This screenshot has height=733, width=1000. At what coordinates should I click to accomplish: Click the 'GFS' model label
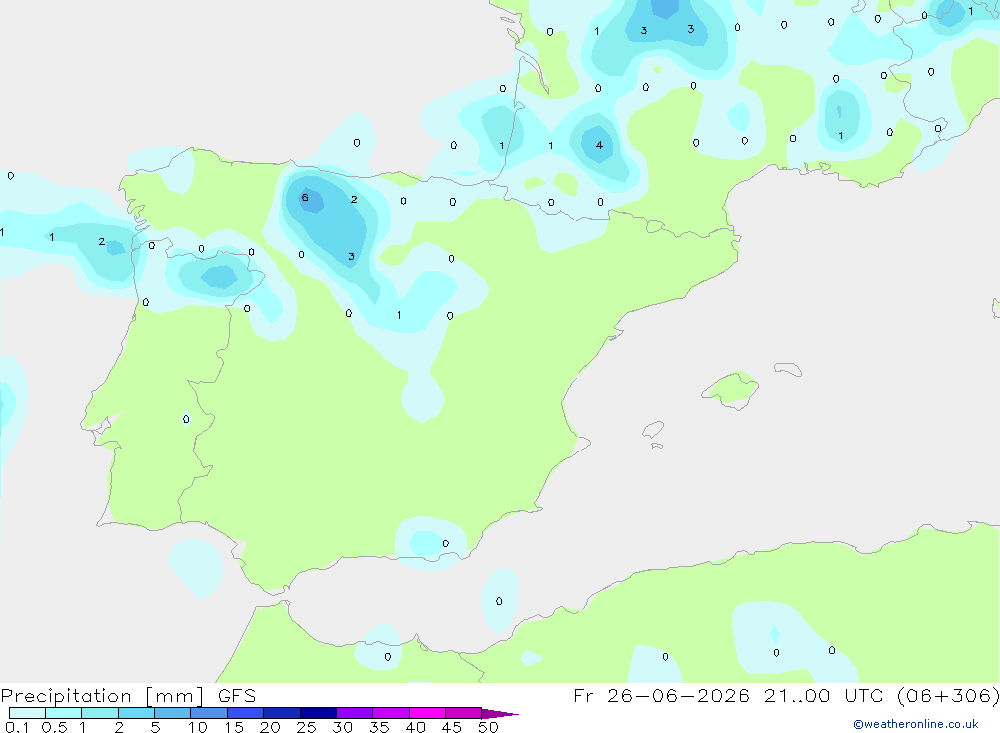(237, 696)
